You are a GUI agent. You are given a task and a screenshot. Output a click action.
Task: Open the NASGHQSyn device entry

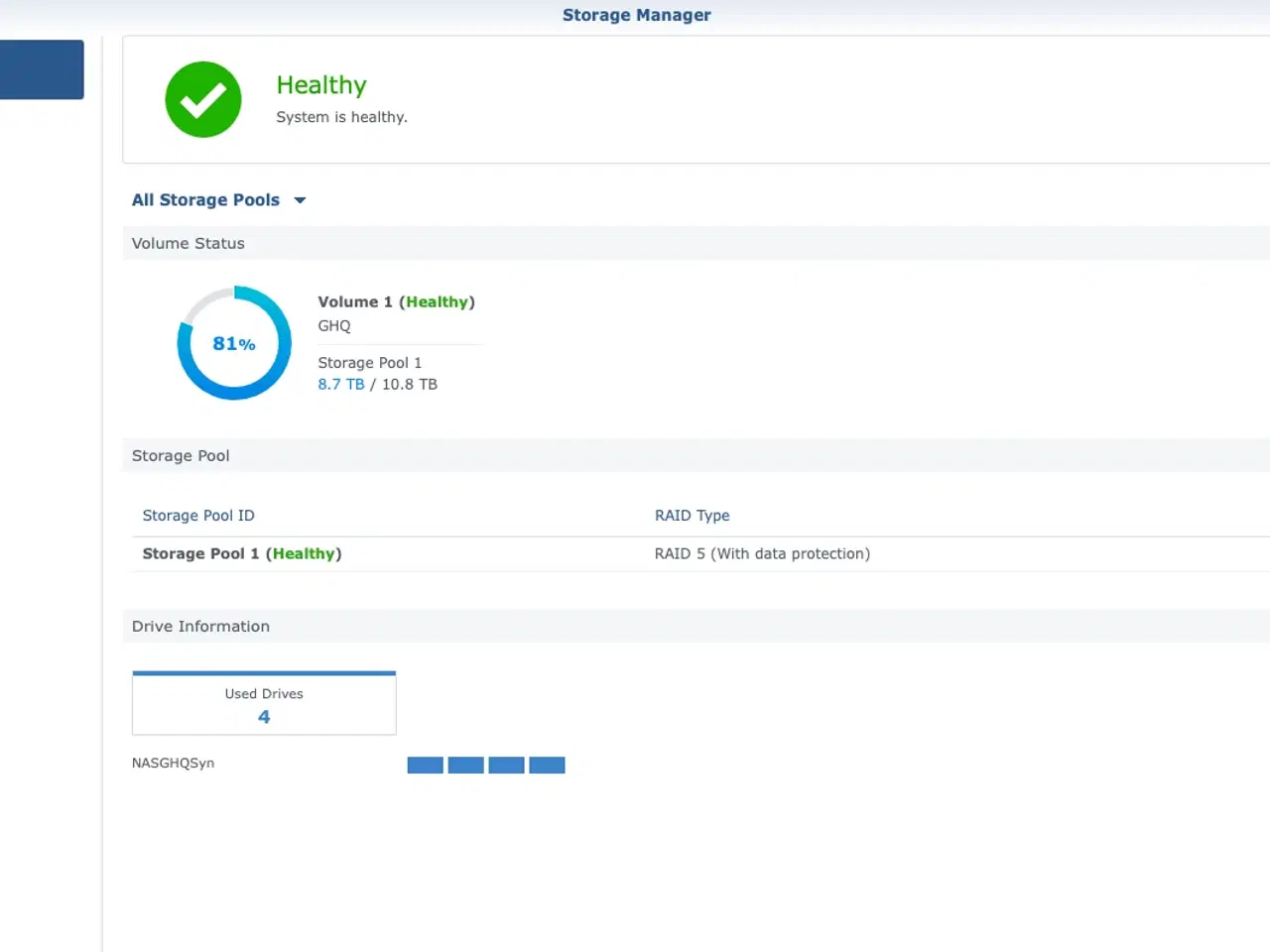[x=173, y=763]
